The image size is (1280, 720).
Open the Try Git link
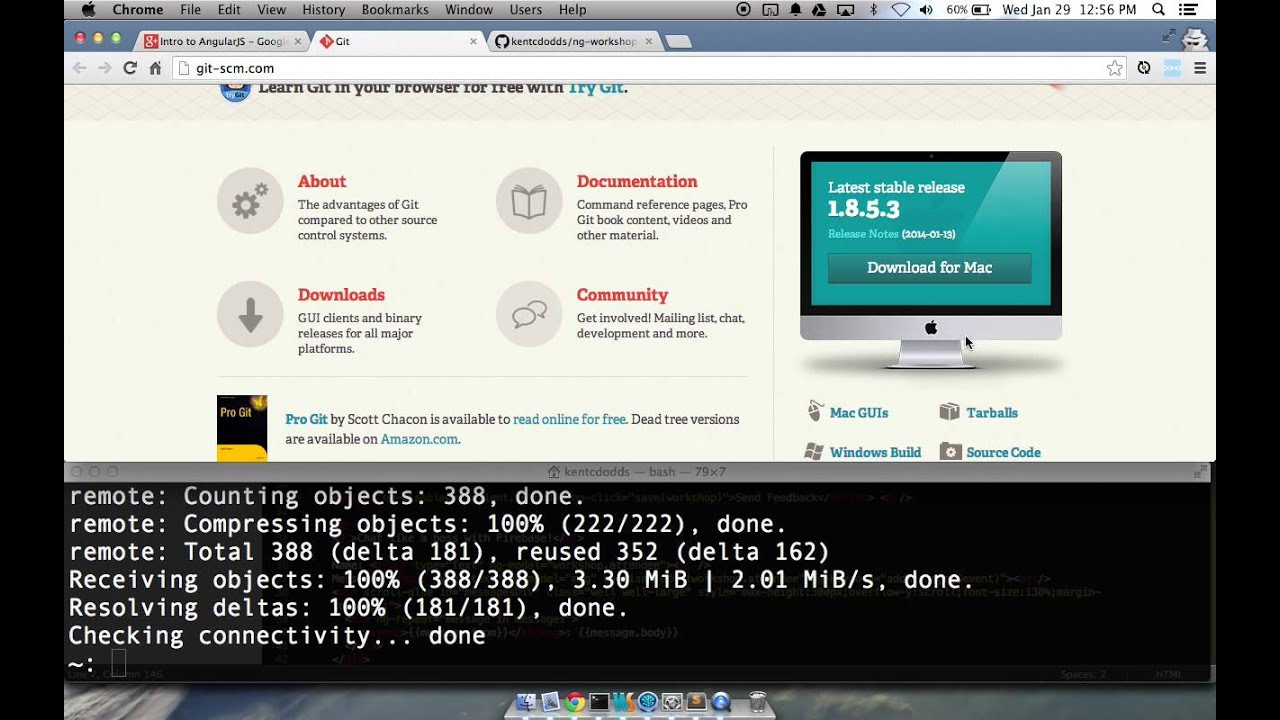click(595, 87)
